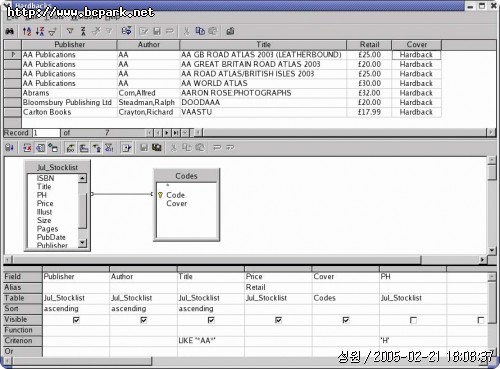Click the Cover column header in data grid
500x369 pixels.
417,45
